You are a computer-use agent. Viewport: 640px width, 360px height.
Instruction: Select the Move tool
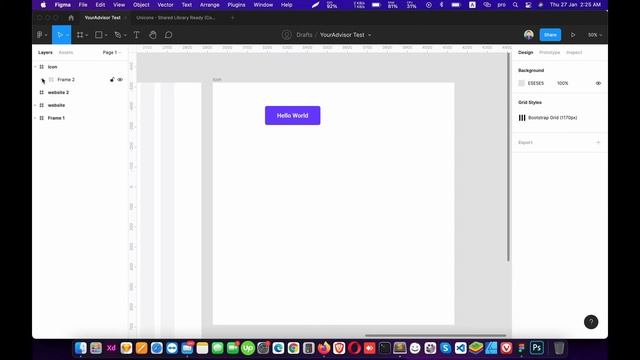60,35
